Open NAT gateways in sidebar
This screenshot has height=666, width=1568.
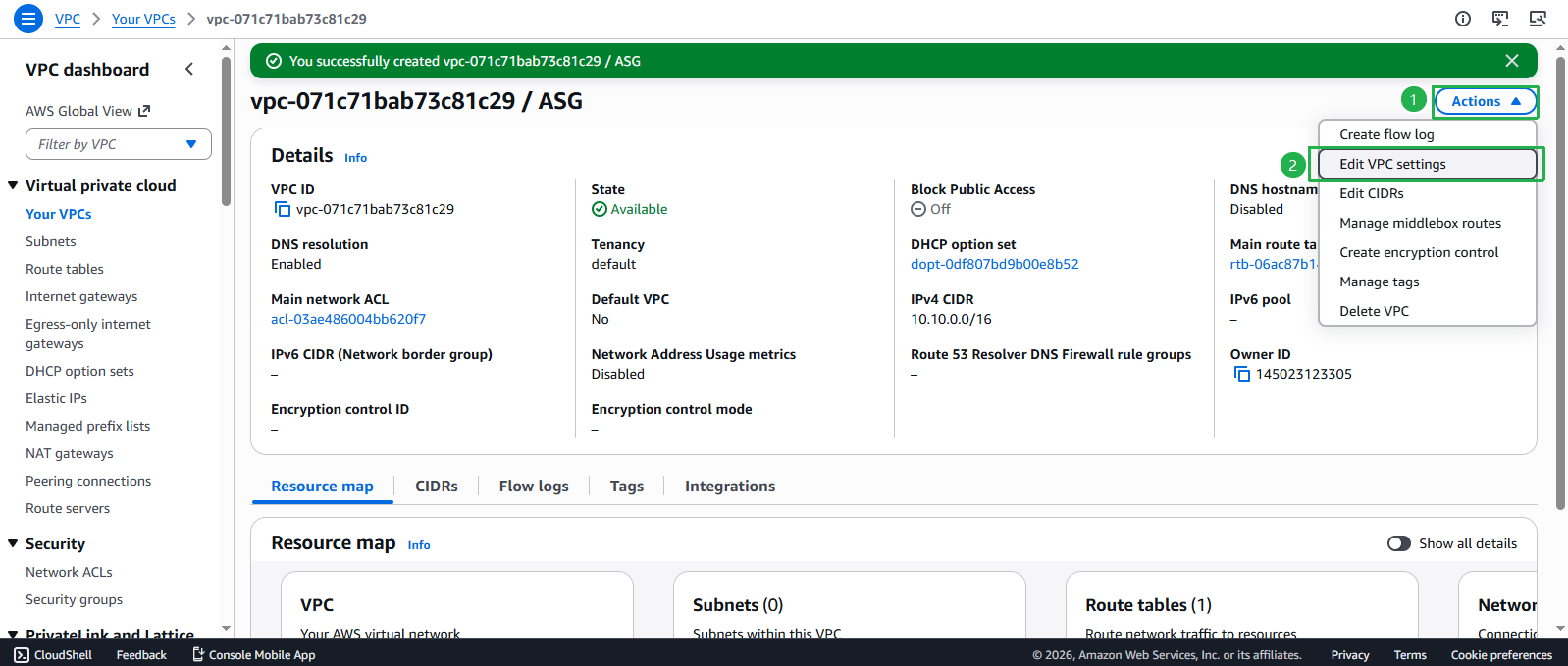point(70,453)
